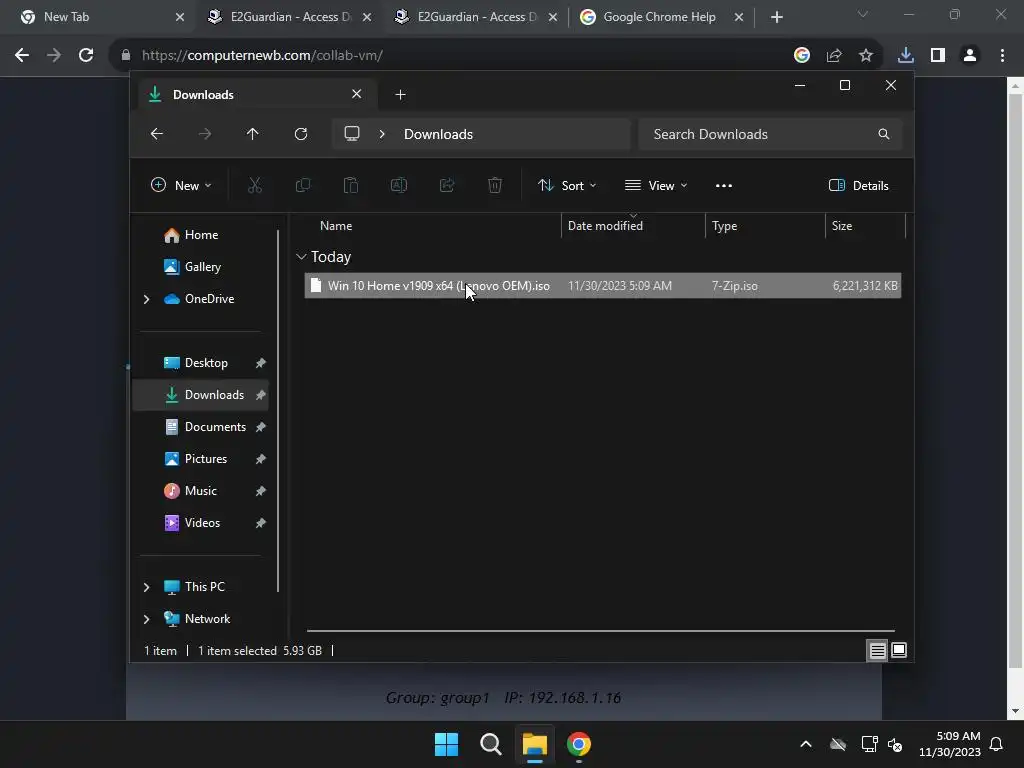This screenshot has height=768, width=1024.
Task: Open taskbar Search
Action: tap(490, 744)
